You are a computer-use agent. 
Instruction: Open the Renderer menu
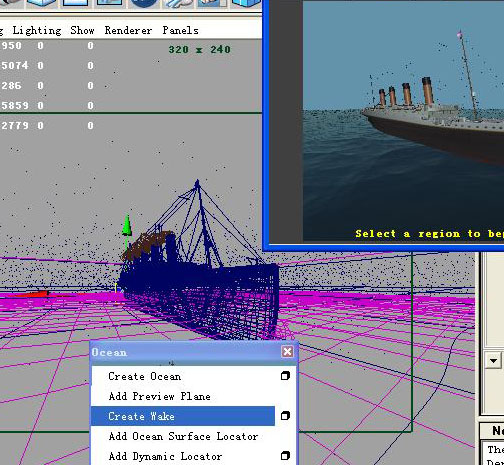click(128, 31)
